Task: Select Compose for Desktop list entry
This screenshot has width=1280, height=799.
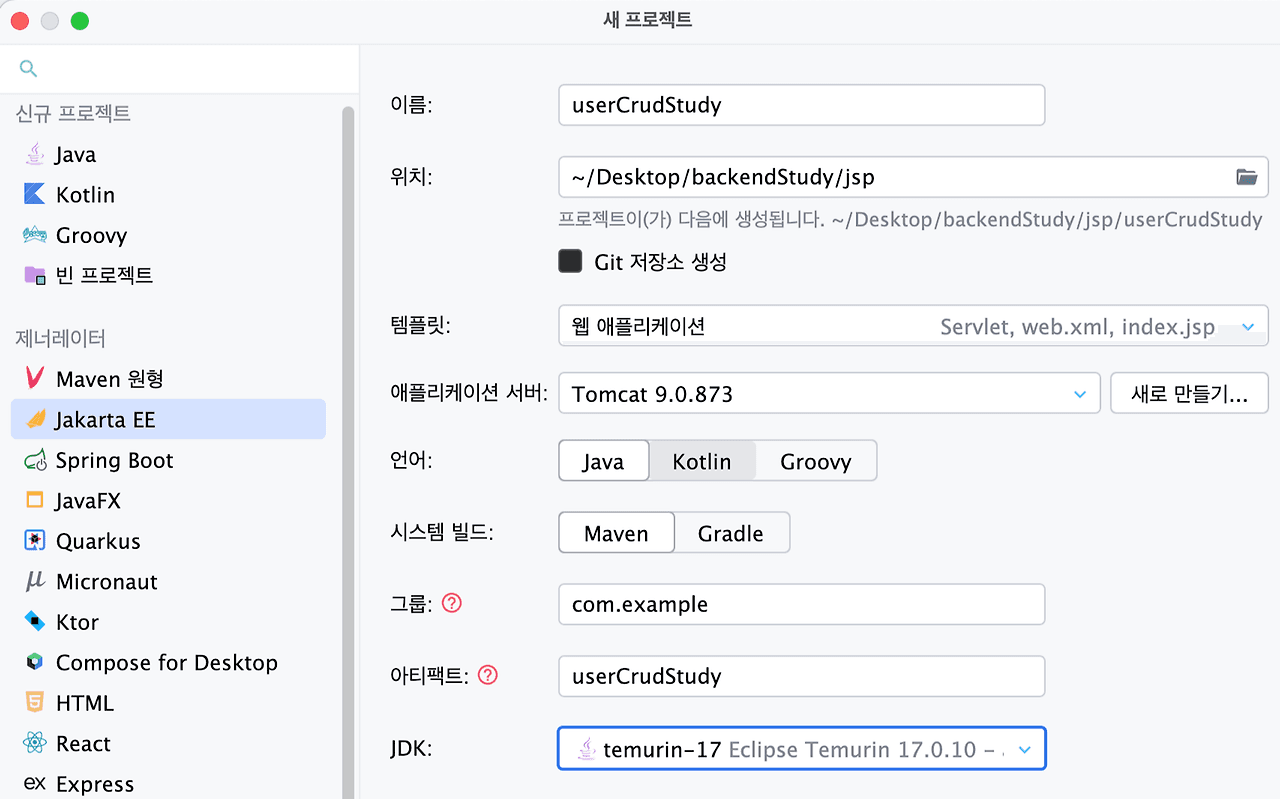Action: (x=168, y=662)
